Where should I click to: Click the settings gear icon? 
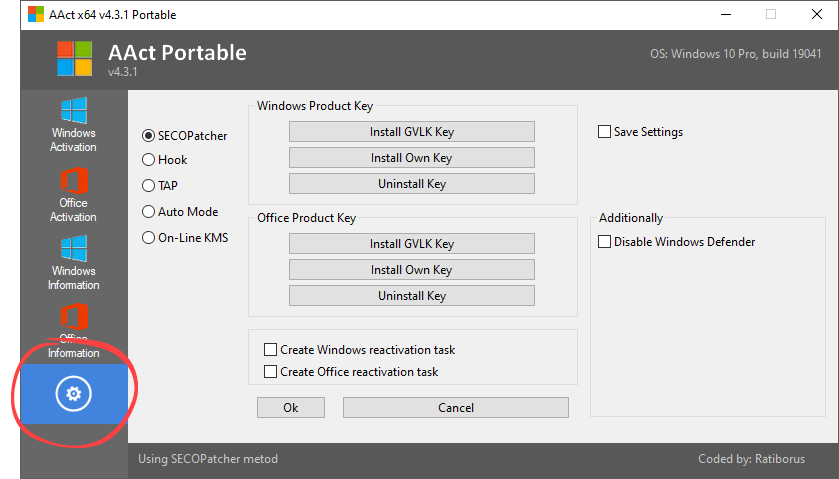click(74, 394)
